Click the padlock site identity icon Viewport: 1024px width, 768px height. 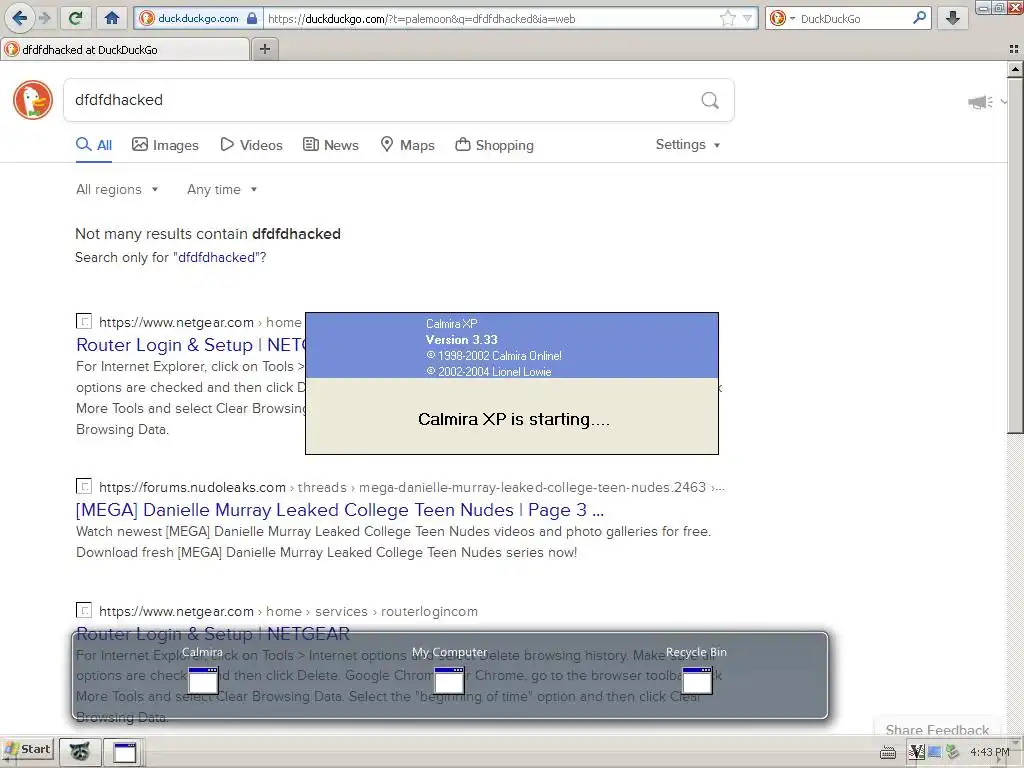pyautogui.click(x=251, y=18)
